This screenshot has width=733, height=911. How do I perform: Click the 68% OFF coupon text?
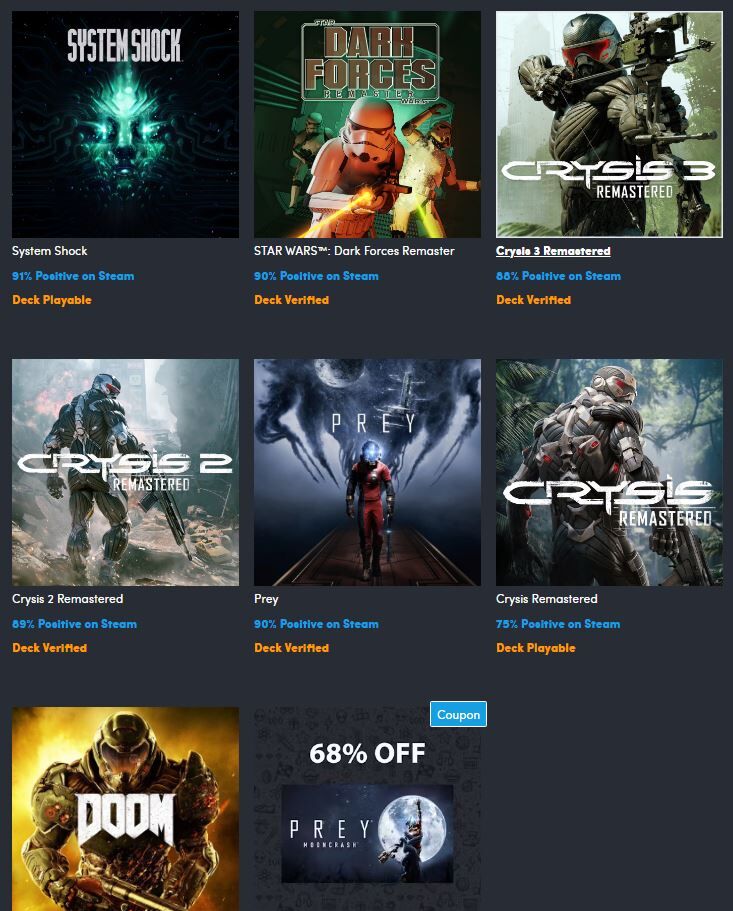click(x=367, y=754)
